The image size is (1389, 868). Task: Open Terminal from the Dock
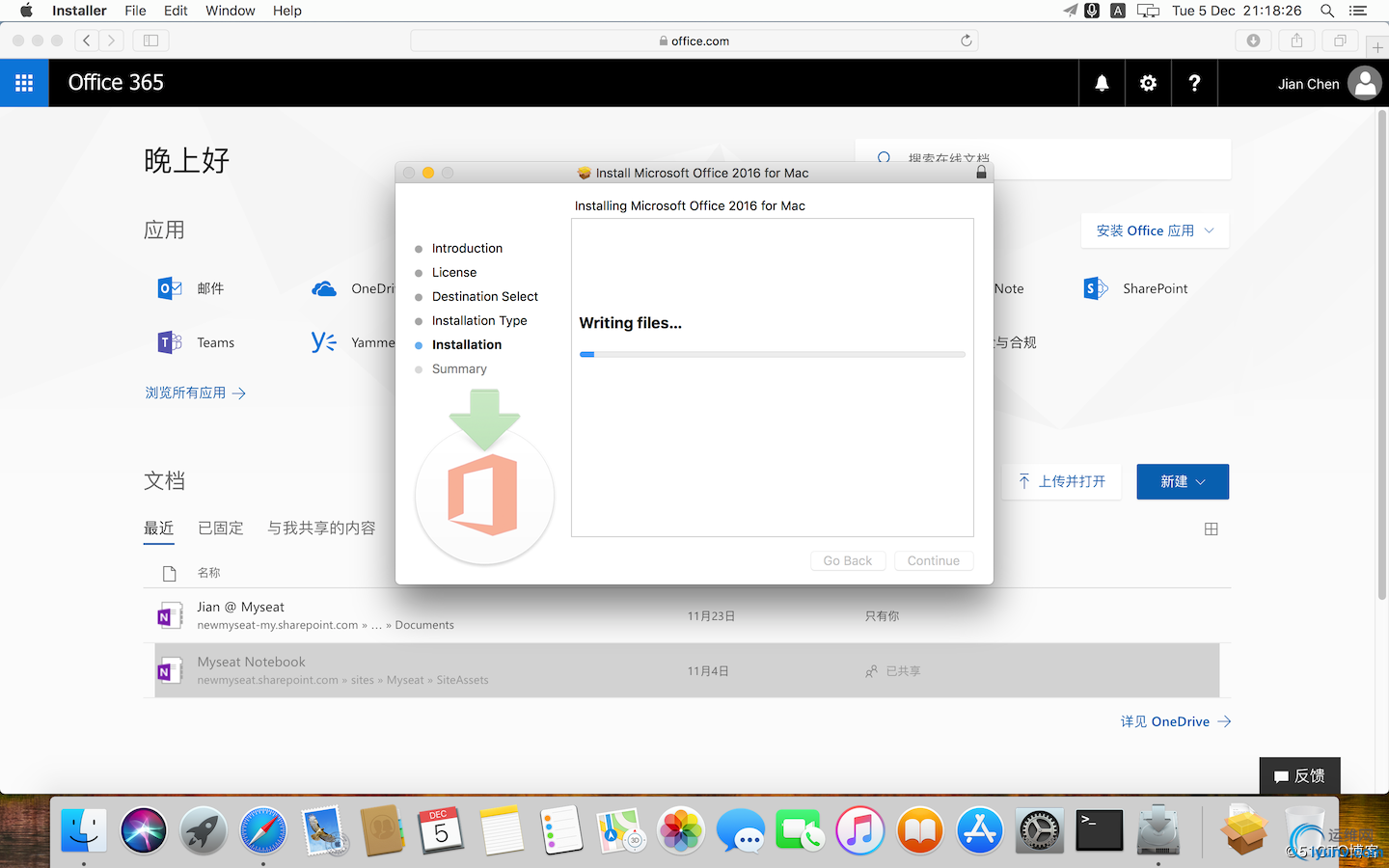(x=1100, y=830)
